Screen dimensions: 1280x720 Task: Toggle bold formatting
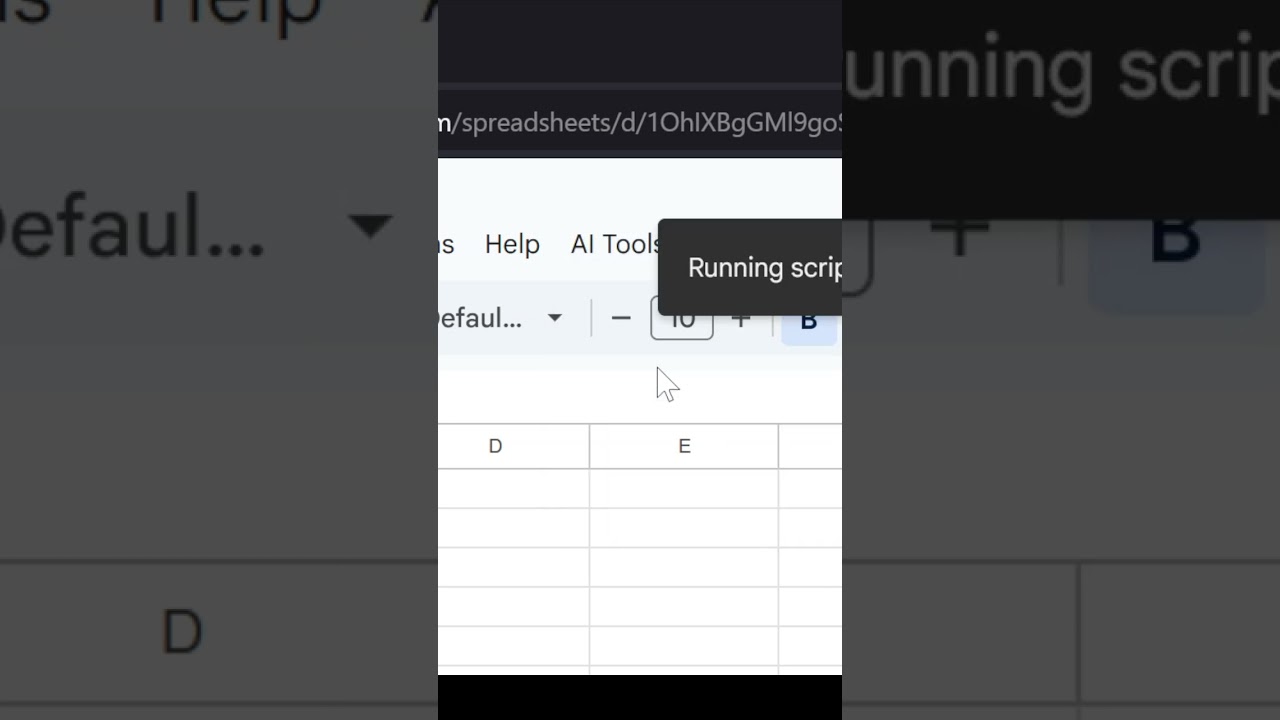[x=809, y=321]
